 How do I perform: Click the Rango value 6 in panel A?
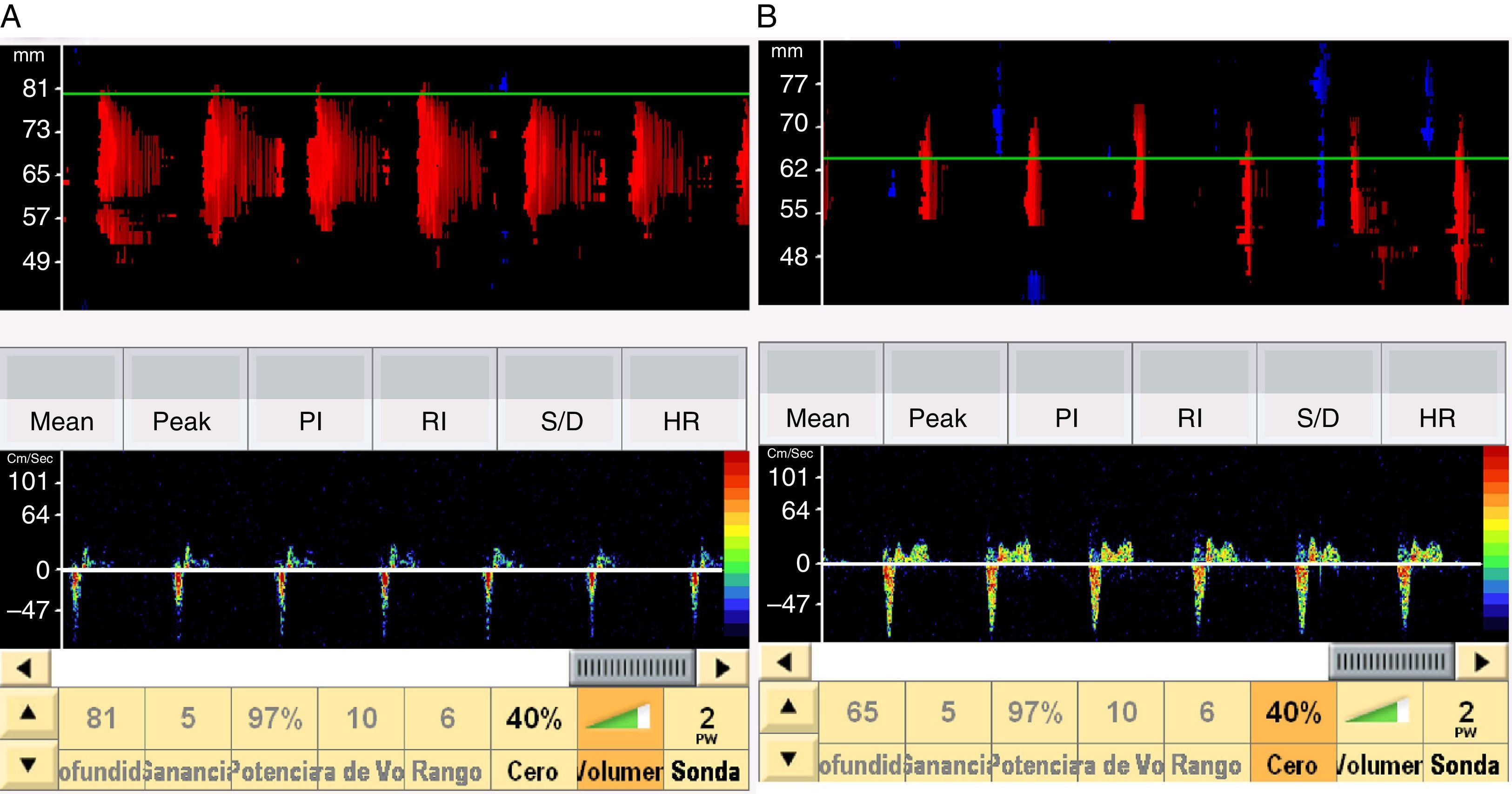click(x=447, y=719)
